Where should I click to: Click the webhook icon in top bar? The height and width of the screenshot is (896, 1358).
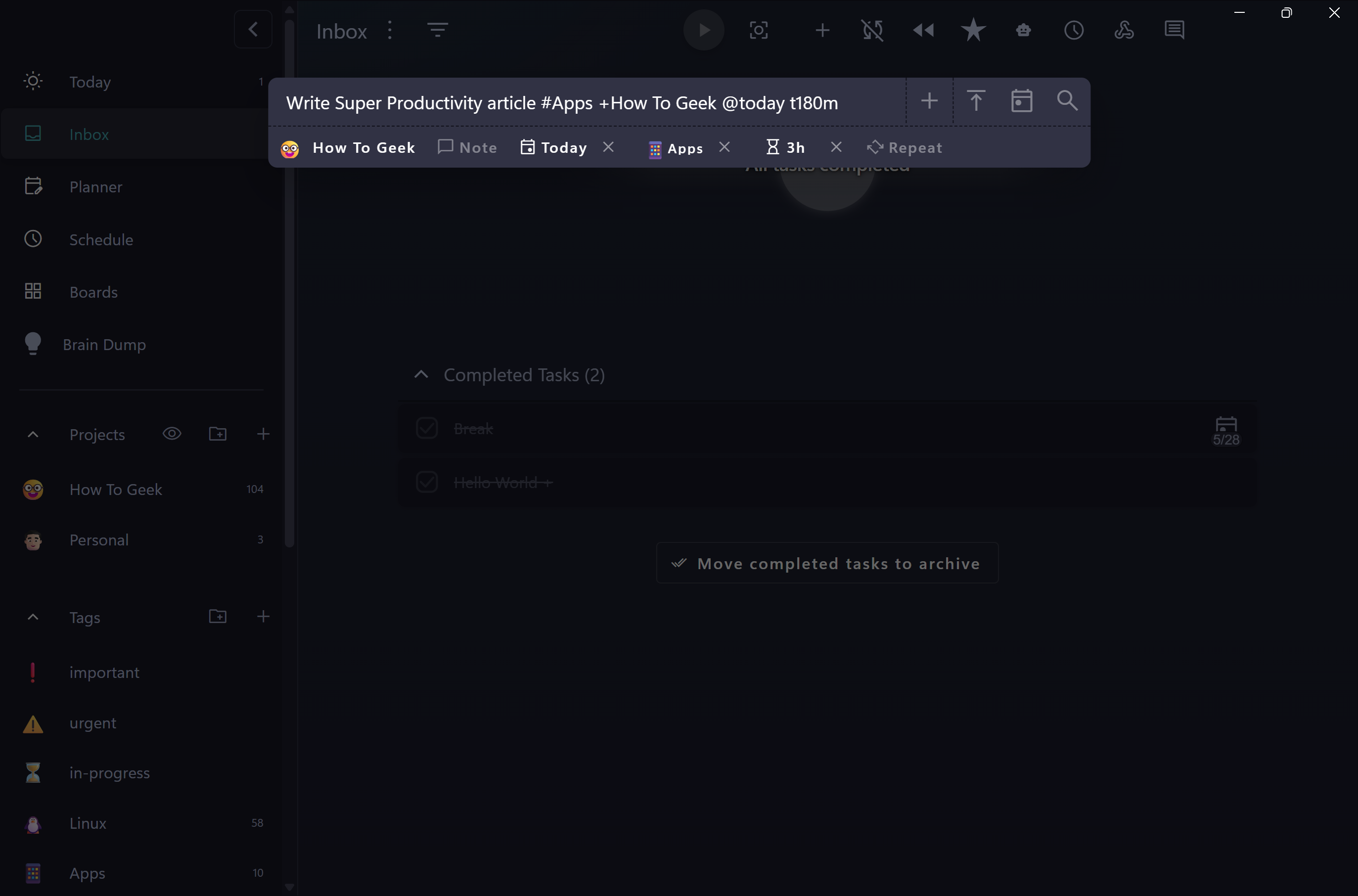click(1124, 30)
